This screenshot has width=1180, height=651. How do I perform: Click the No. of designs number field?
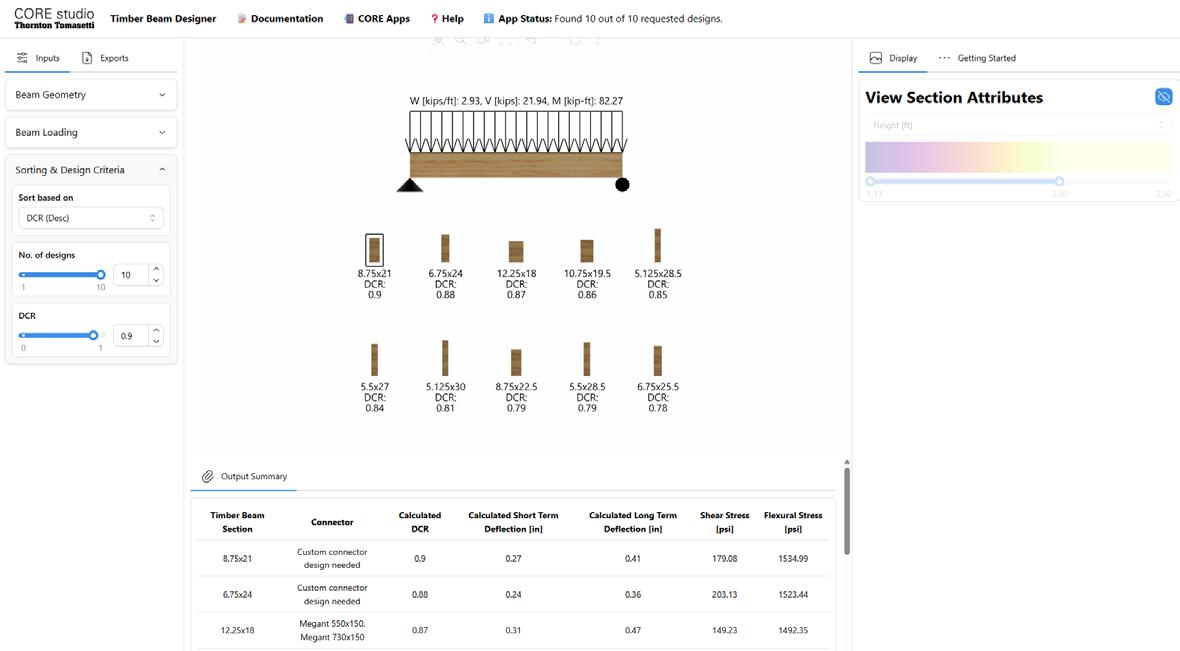[131, 275]
